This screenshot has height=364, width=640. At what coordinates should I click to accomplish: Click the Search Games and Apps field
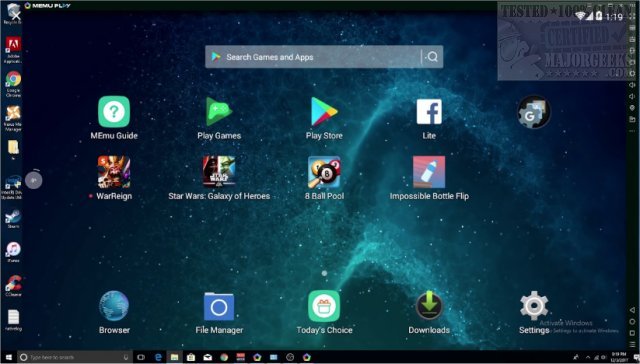tap(324, 57)
